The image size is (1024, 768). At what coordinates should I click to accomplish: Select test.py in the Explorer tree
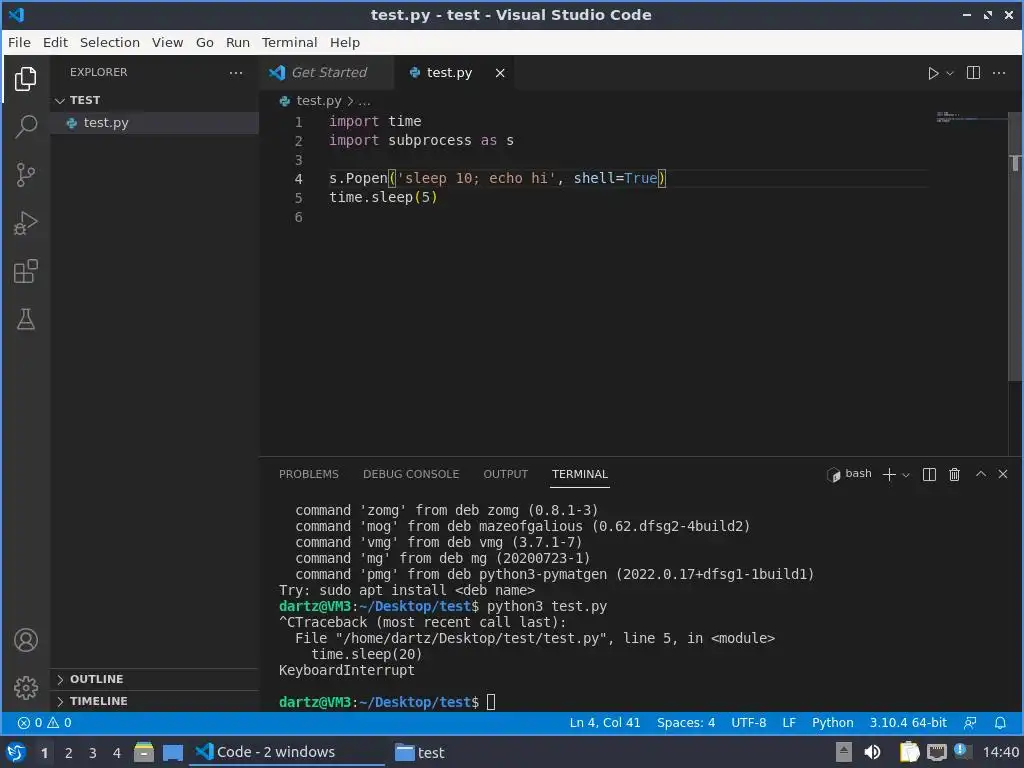point(155,123)
